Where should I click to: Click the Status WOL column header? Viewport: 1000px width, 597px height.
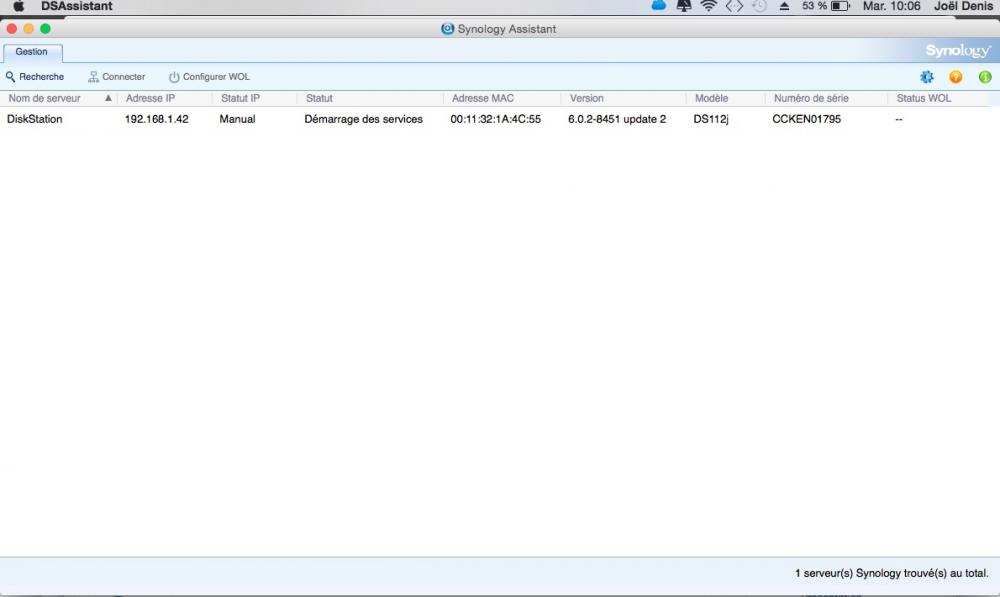[x=924, y=99]
